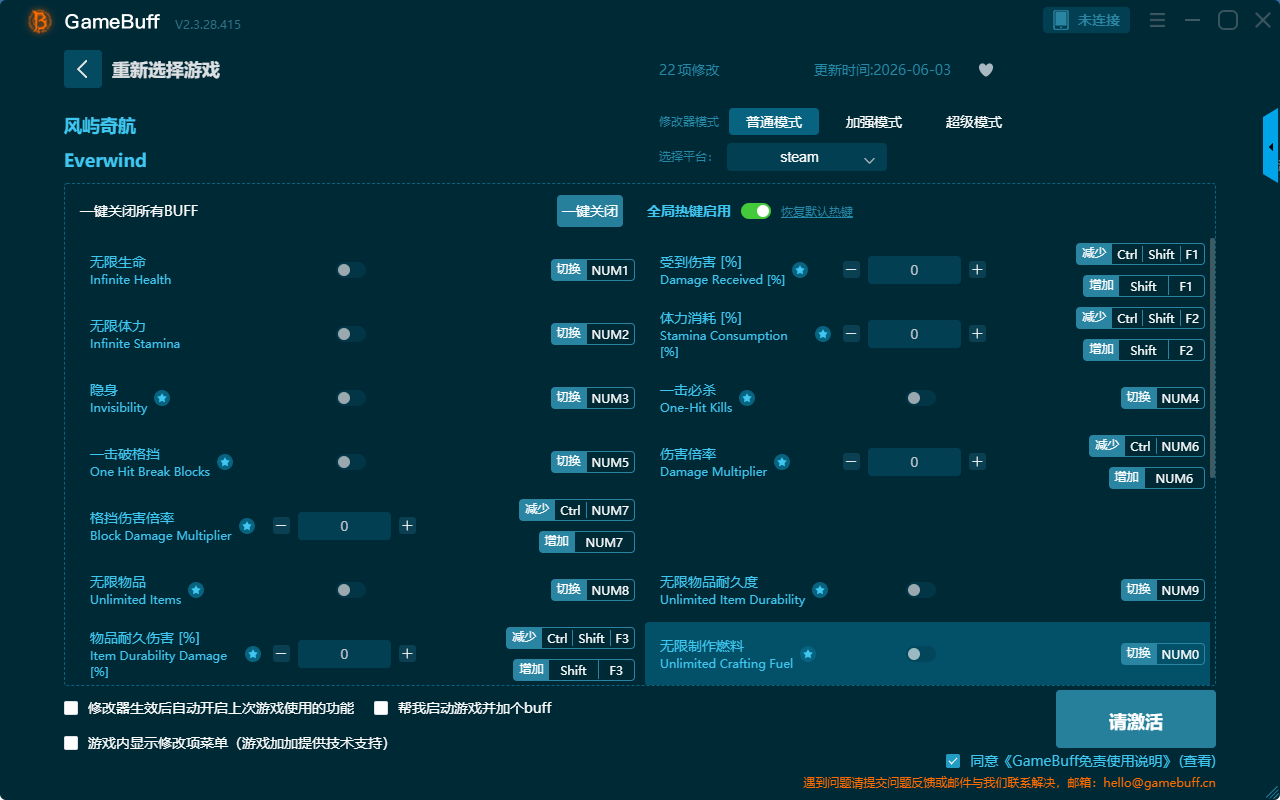
Task: Toggle Infinite Health switch
Action: (x=351, y=270)
